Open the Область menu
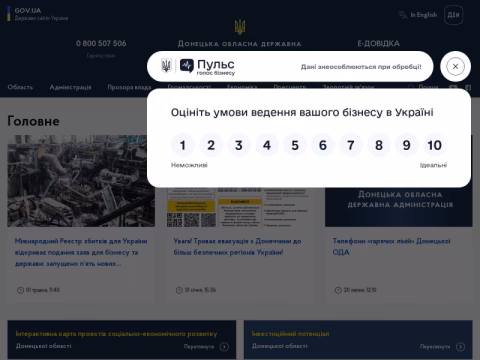Screen dimensions: 480x360 (x=20, y=87)
